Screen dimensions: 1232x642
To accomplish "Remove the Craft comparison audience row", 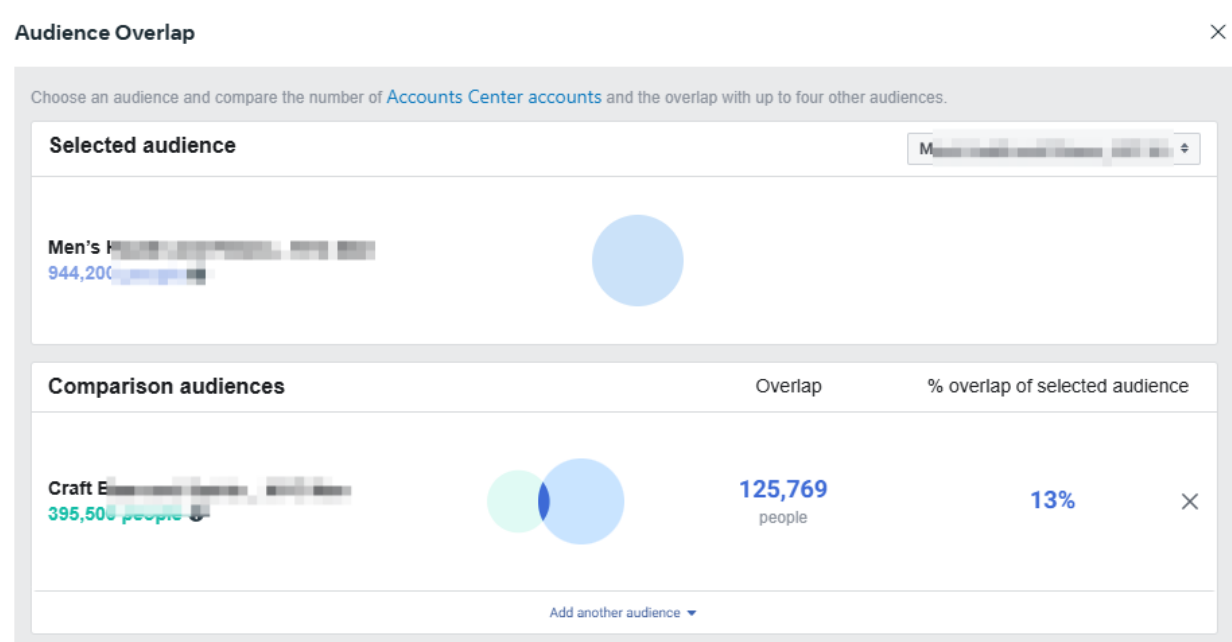I will coord(1189,501).
